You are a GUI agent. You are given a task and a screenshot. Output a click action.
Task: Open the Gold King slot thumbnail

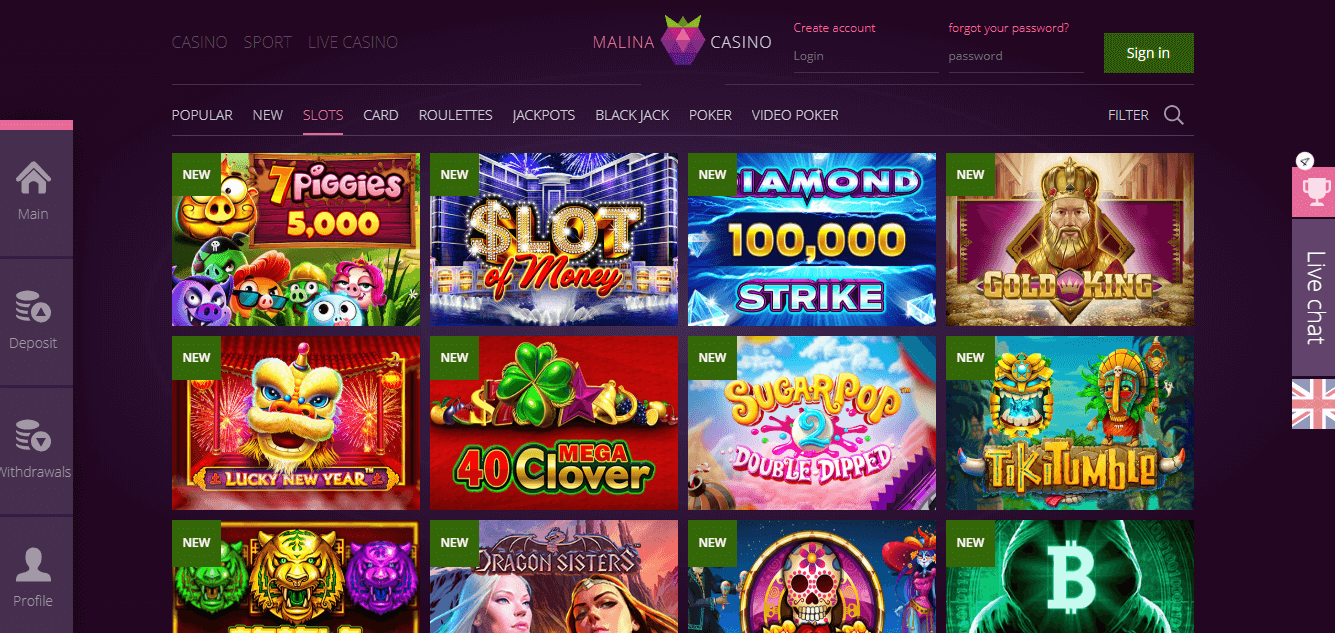tap(1070, 239)
